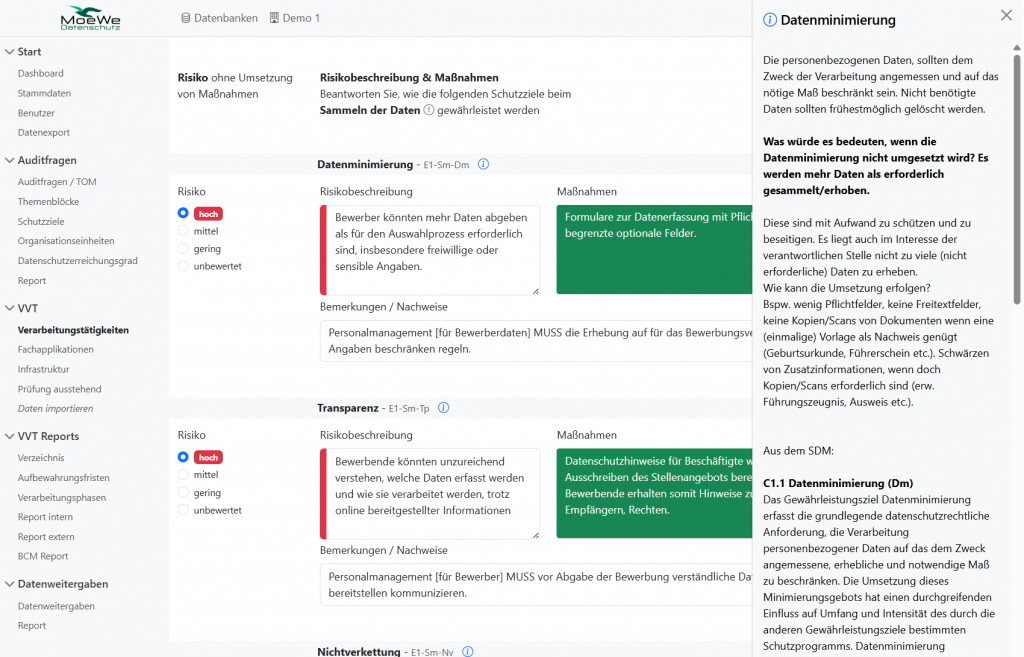Image resolution: width=1024 pixels, height=657 pixels.
Task: Click the info icon beside Nichtverkettung heading
Action: pyautogui.click(x=468, y=652)
